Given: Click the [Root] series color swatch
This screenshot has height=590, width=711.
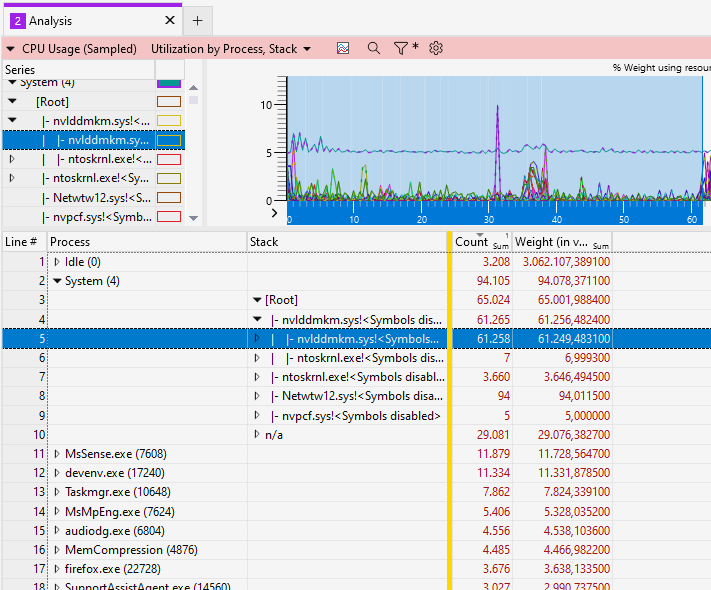Looking at the screenshot, I should (169, 102).
